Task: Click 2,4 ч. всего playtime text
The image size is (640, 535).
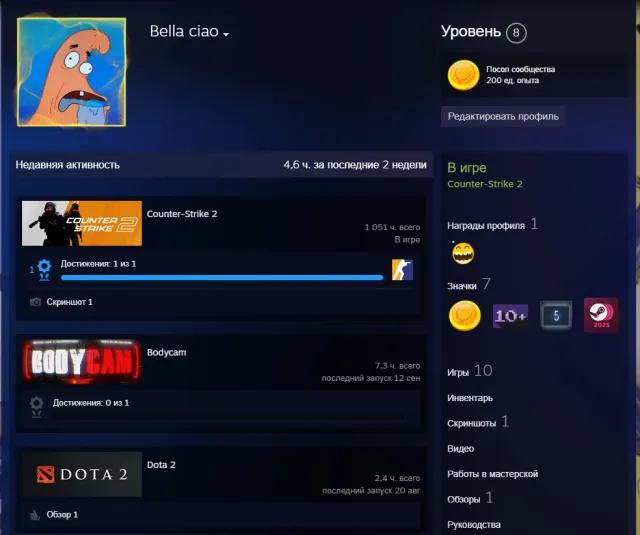Action: [398, 478]
